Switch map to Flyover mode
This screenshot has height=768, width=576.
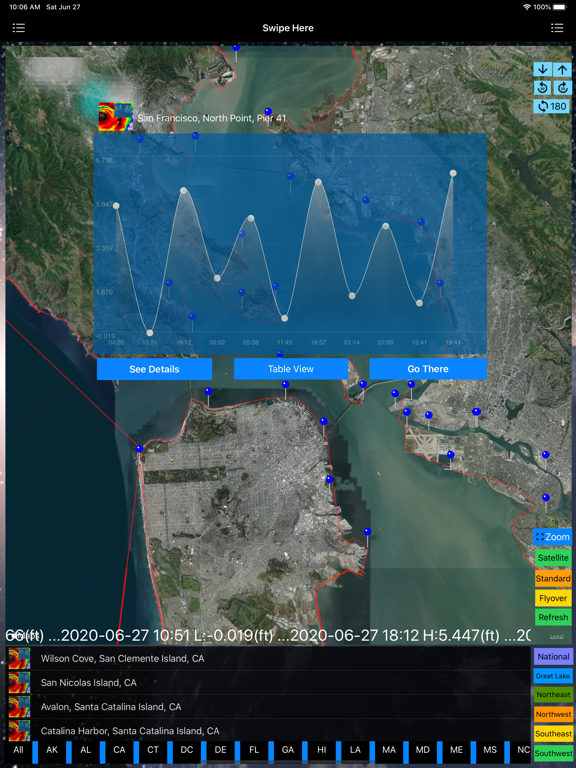(x=553, y=598)
